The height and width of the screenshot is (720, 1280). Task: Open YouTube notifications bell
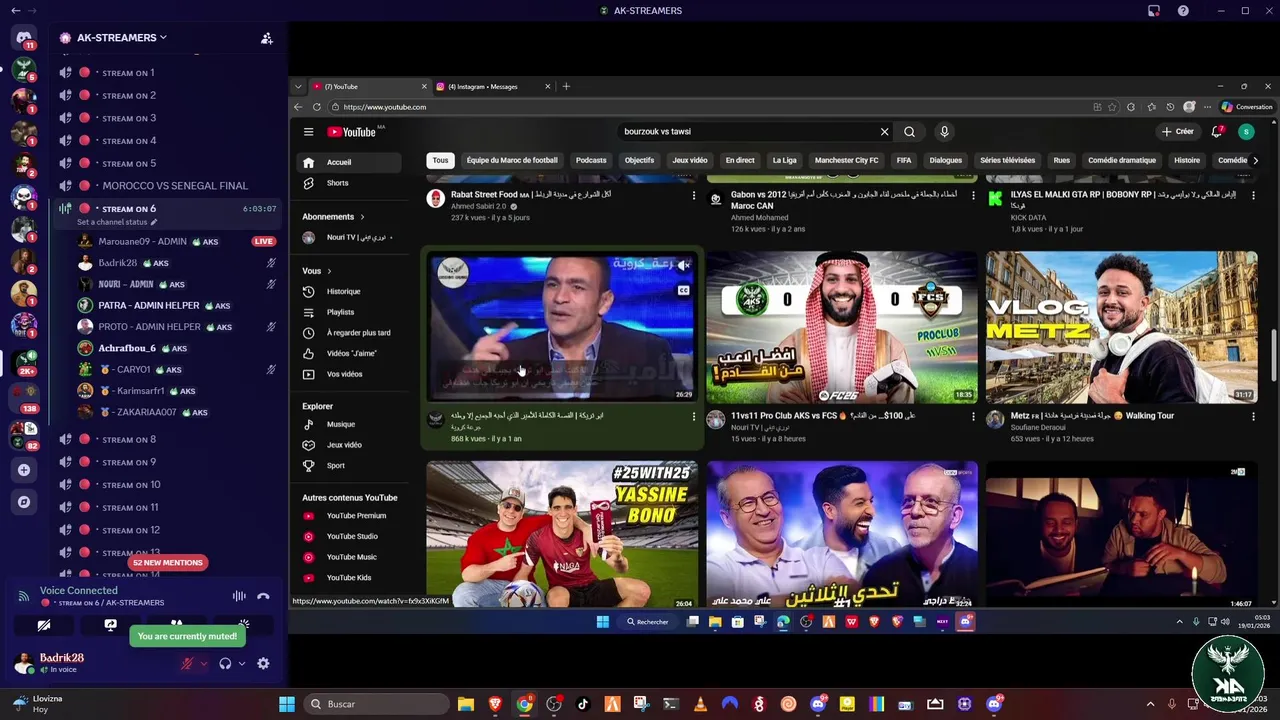(1217, 132)
